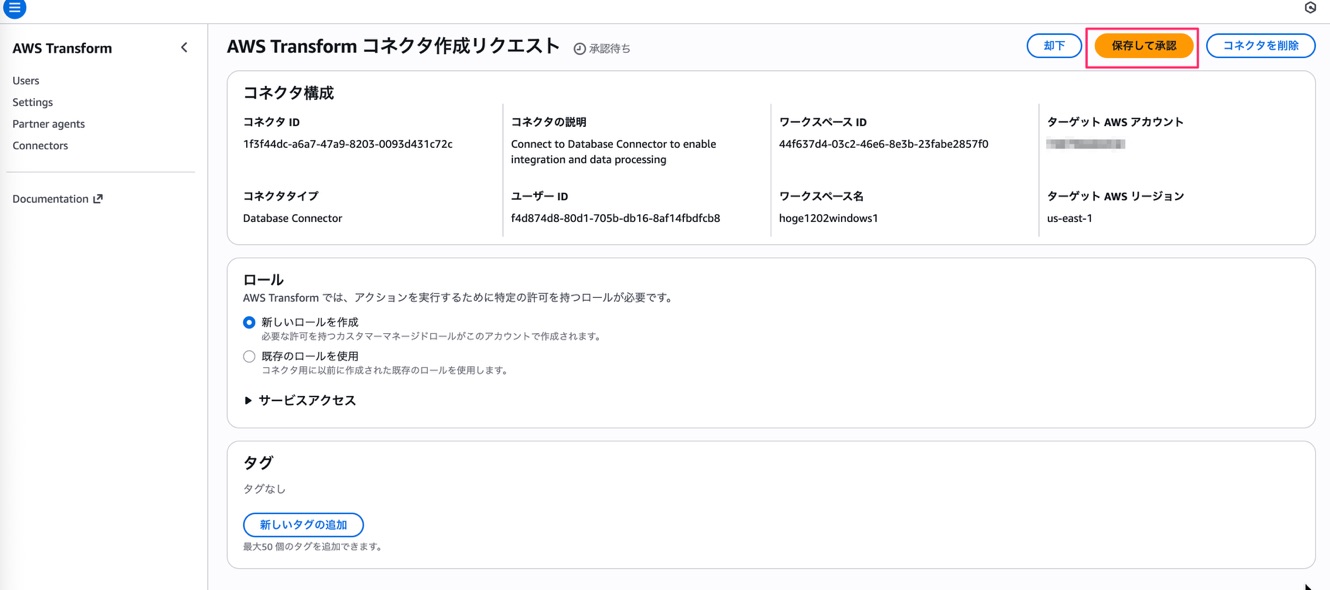The image size is (1330, 590).
Task: Click the 却下 button
Action: (x=1054, y=46)
